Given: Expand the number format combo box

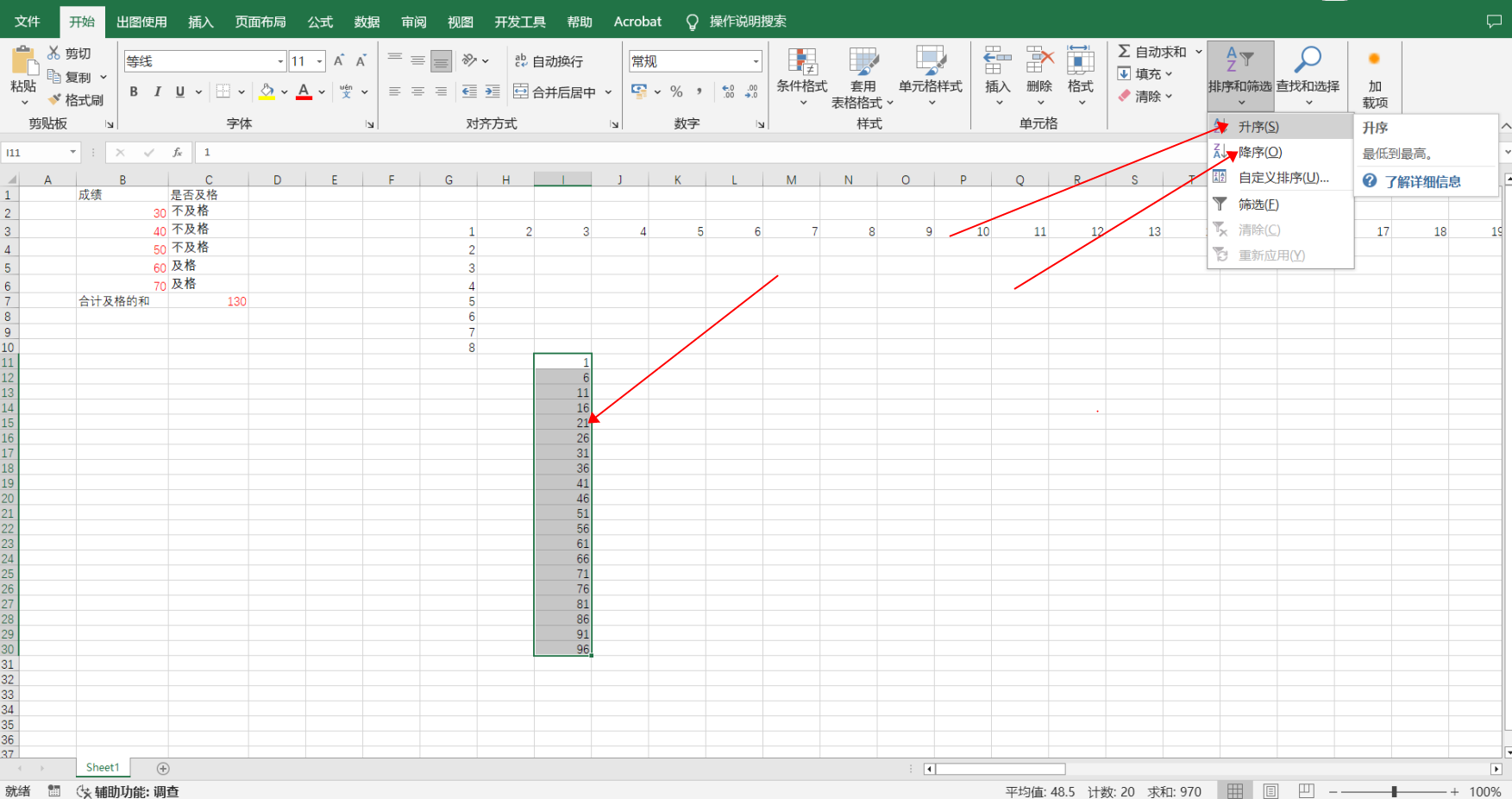Looking at the screenshot, I should (756, 61).
